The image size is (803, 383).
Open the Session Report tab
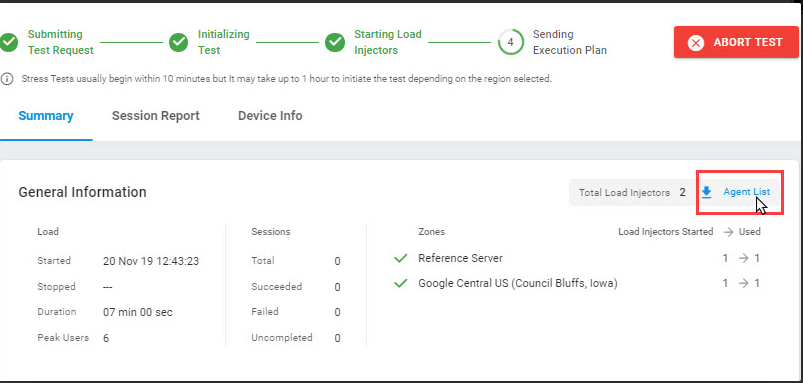click(x=156, y=116)
